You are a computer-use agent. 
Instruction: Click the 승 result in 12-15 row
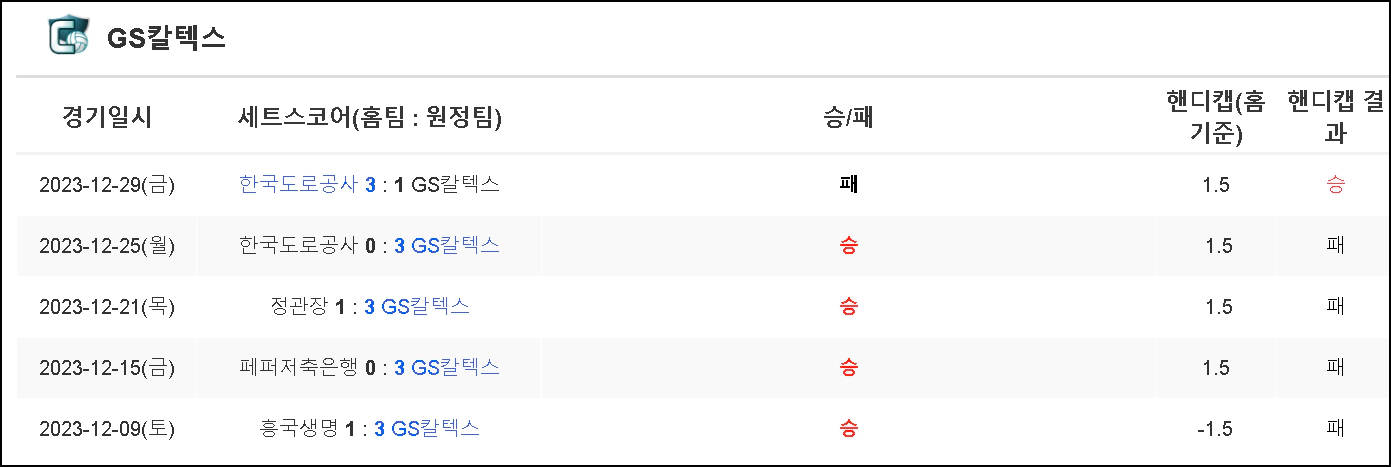(x=848, y=368)
